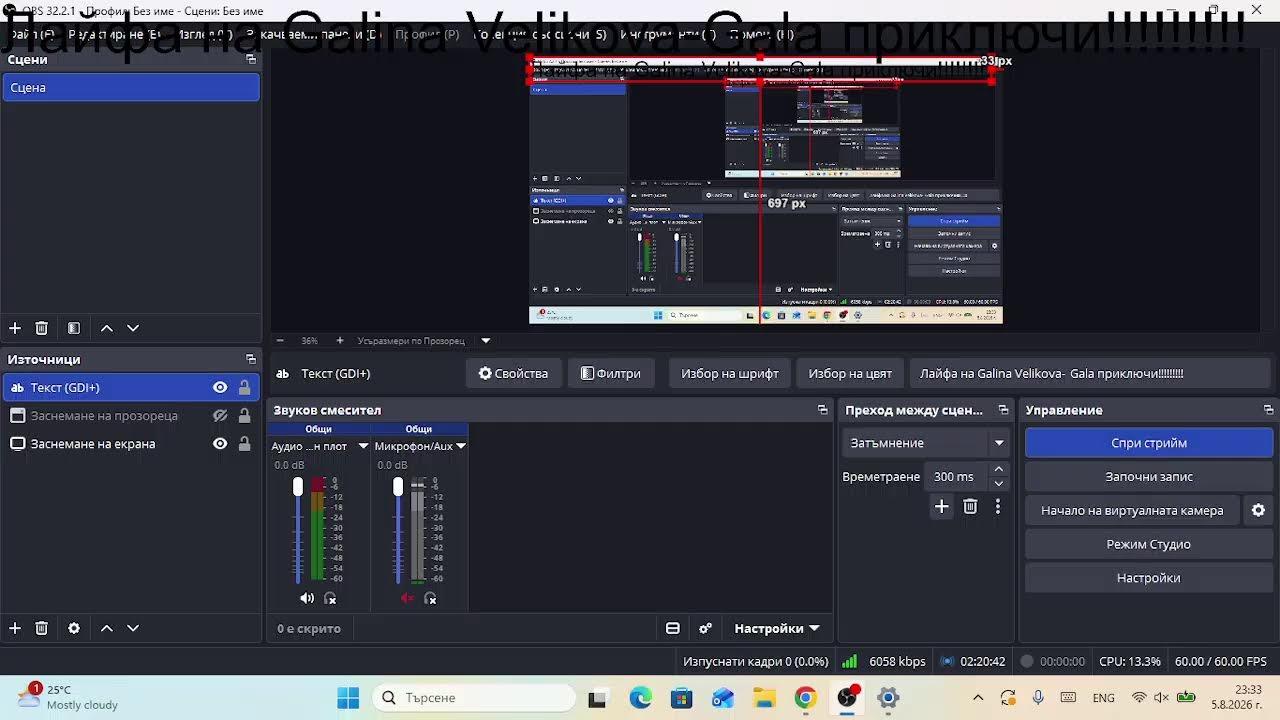Move selected source down in Източници
This screenshot has width=1280, height=720.
coord(133,628)
